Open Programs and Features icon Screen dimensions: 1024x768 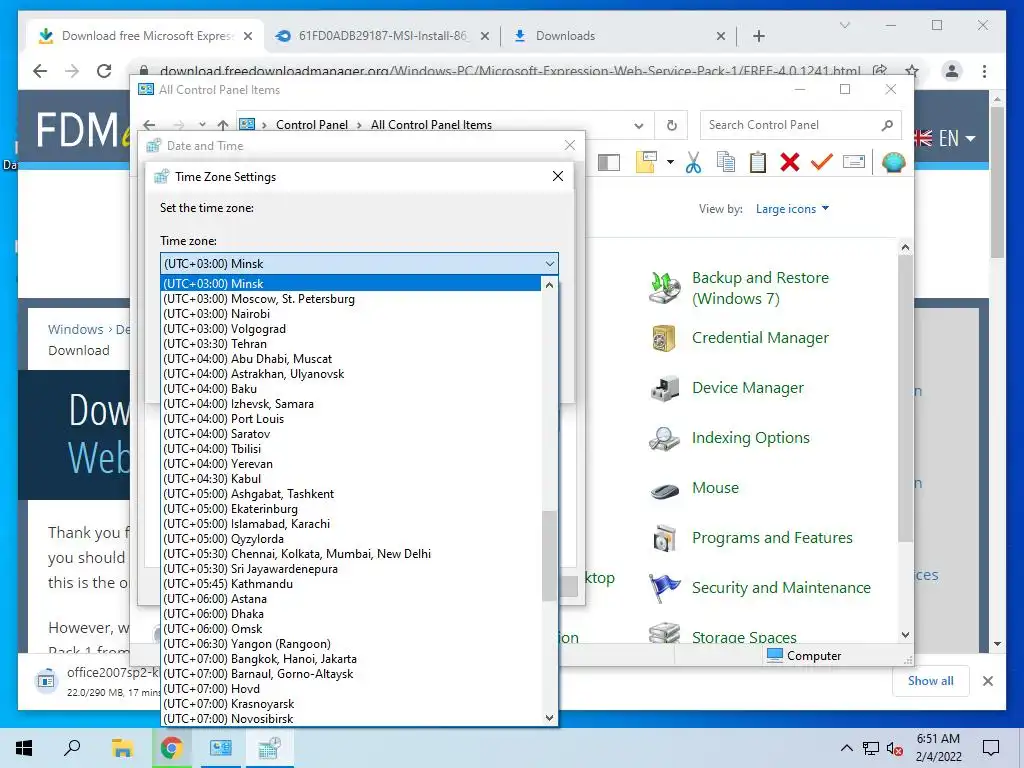[665, 538]
